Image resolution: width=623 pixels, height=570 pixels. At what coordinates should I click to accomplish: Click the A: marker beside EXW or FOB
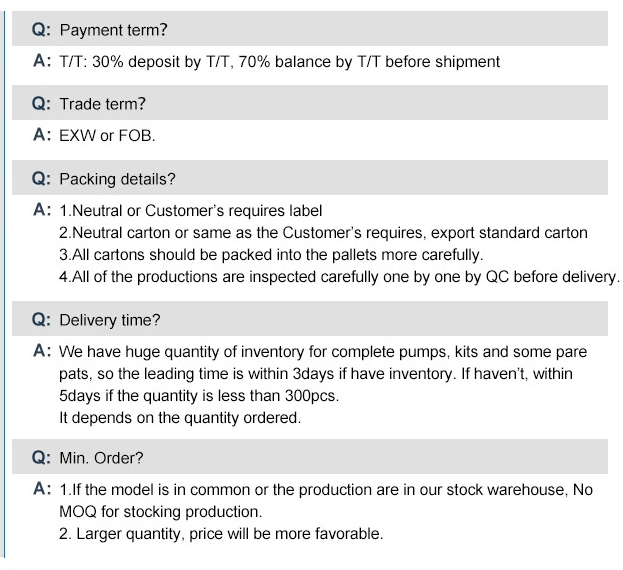[42, 135]
